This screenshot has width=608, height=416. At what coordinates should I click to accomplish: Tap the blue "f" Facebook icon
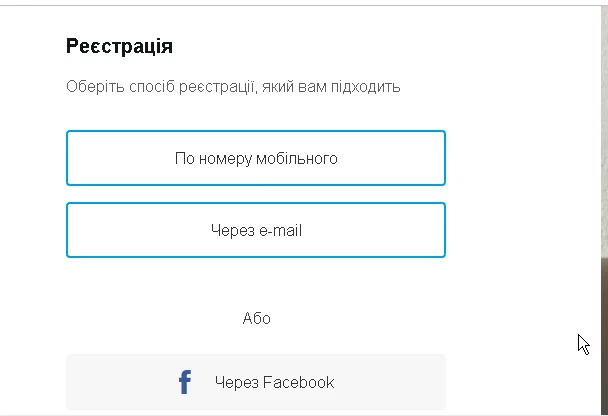coord(185,382)
